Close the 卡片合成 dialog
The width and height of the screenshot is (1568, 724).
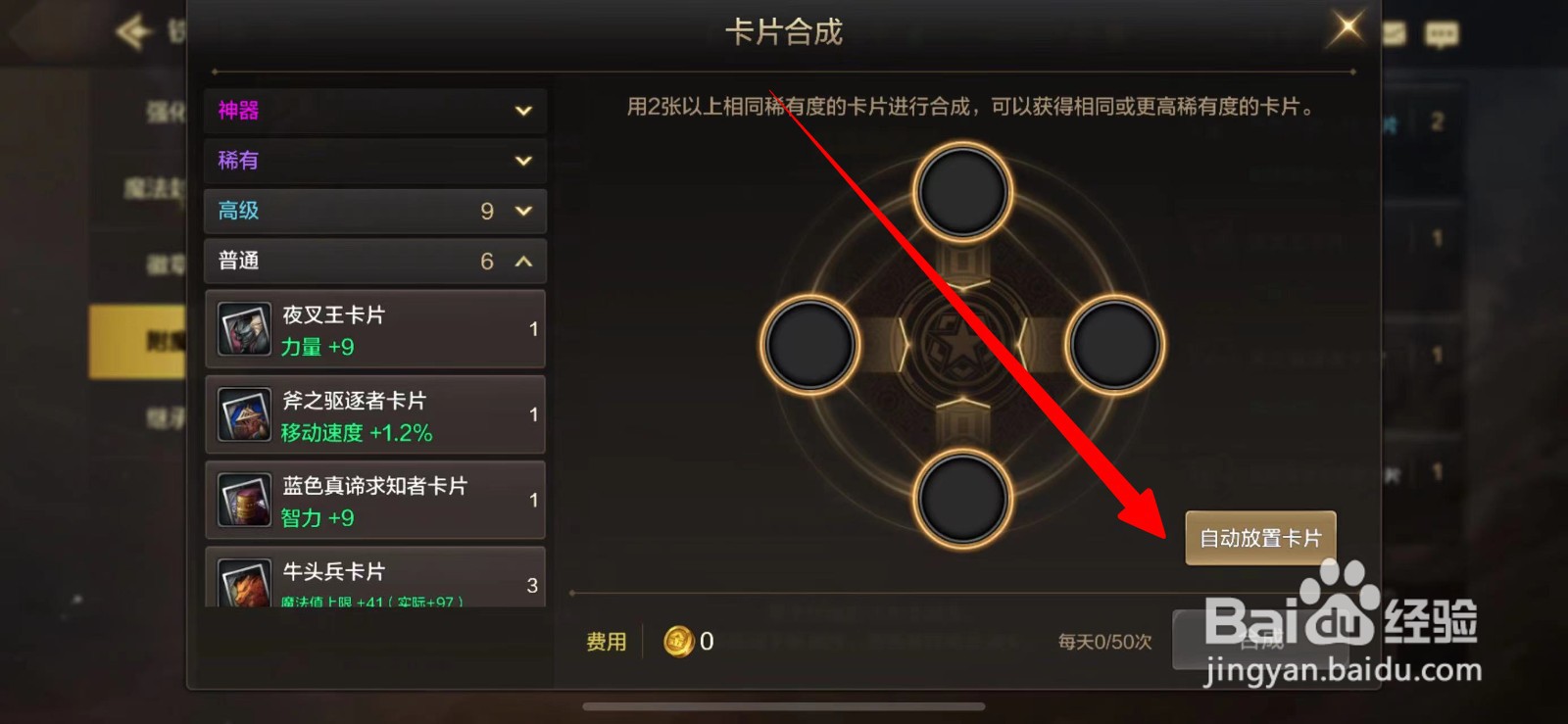1347,27
